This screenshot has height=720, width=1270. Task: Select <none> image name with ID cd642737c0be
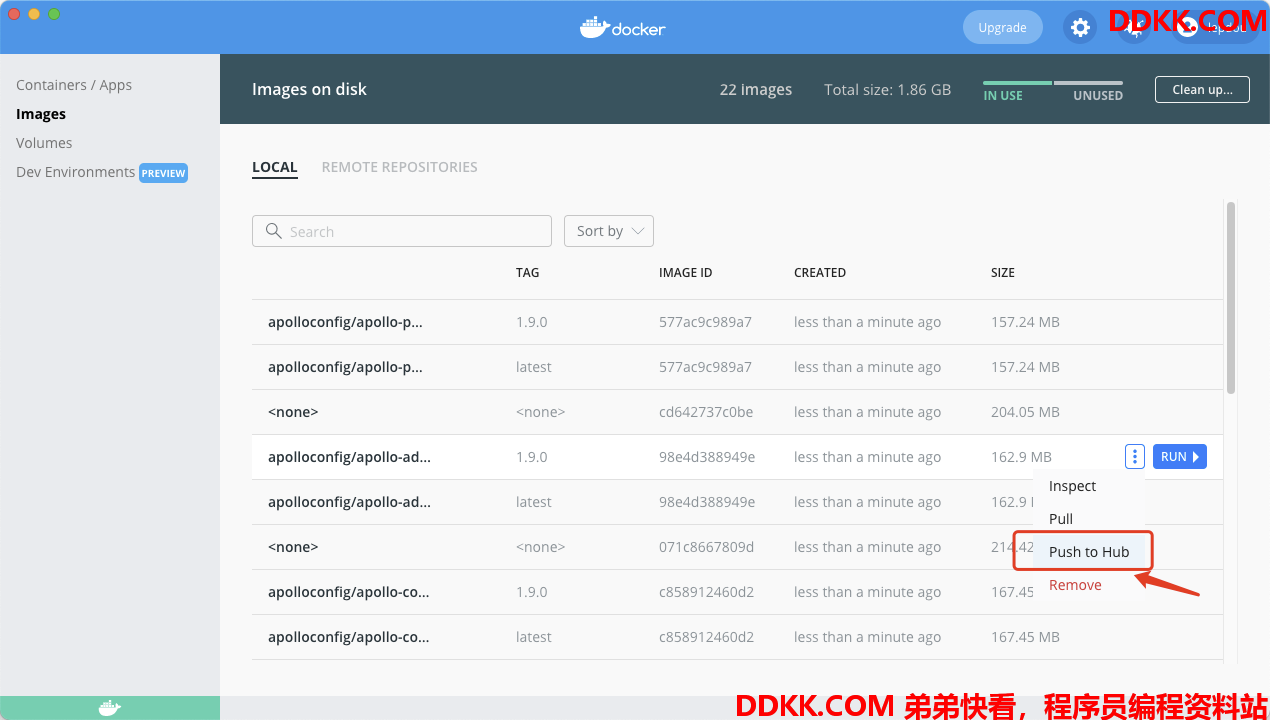(x=293, y=412)
